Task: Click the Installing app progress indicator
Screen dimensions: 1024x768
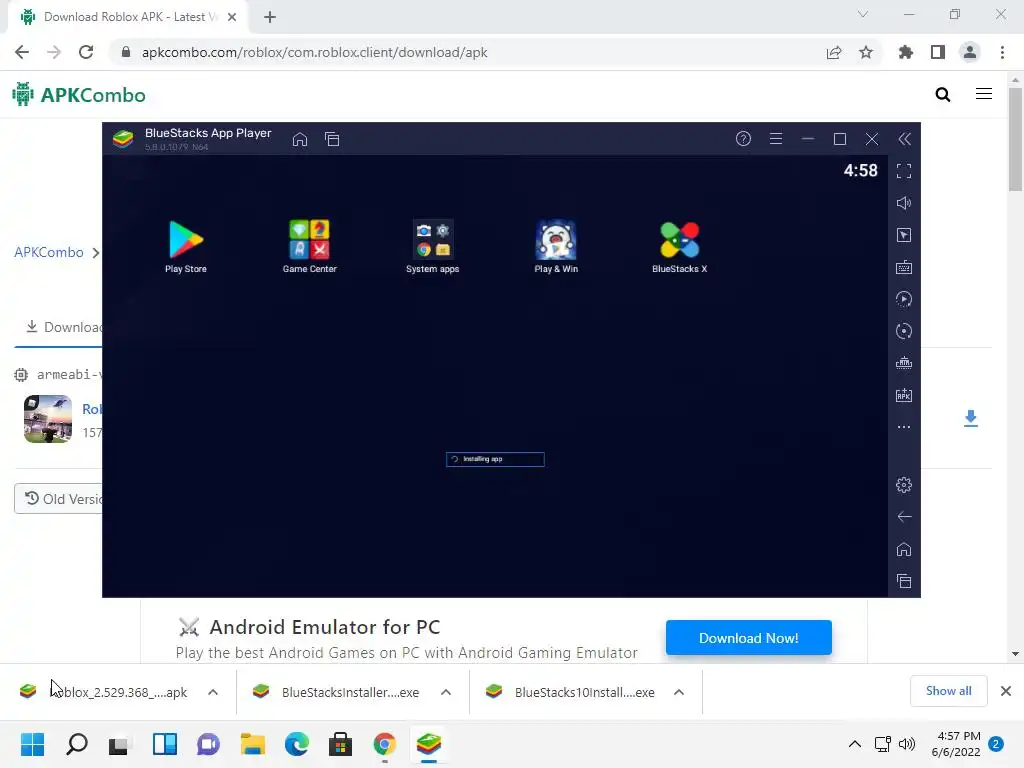Action: 495,459
